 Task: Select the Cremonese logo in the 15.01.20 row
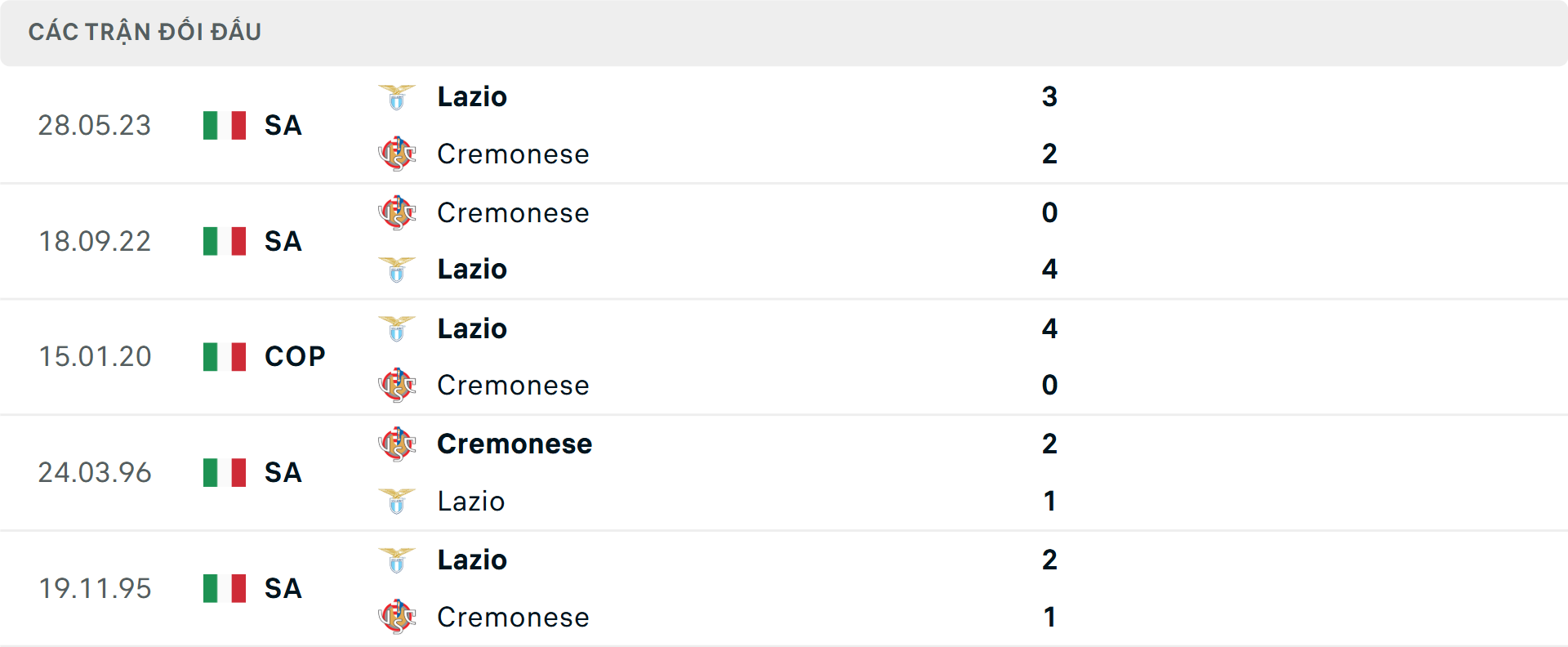[398, 386]
